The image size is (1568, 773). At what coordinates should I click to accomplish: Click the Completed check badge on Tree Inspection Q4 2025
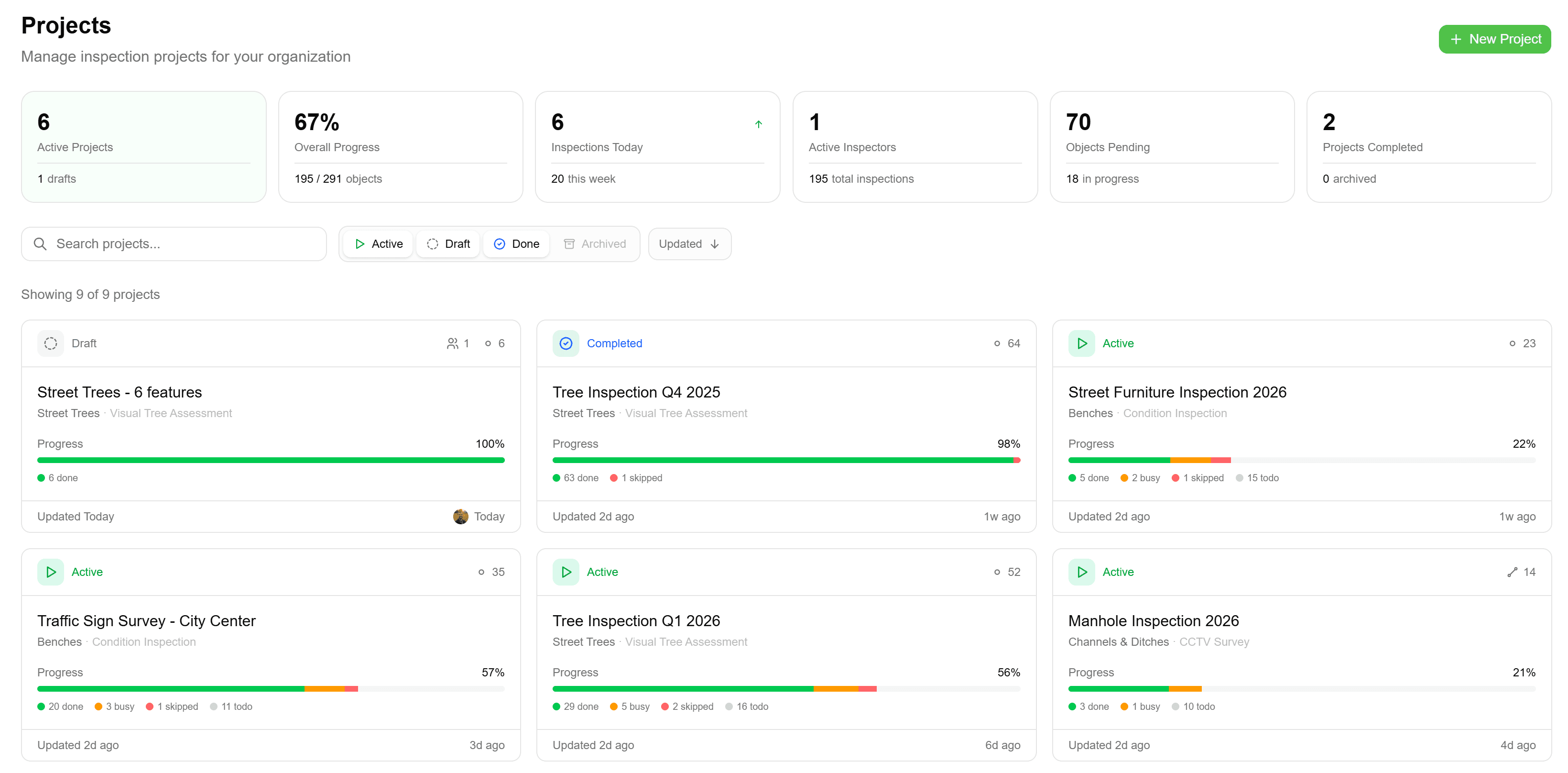(566, 343)
